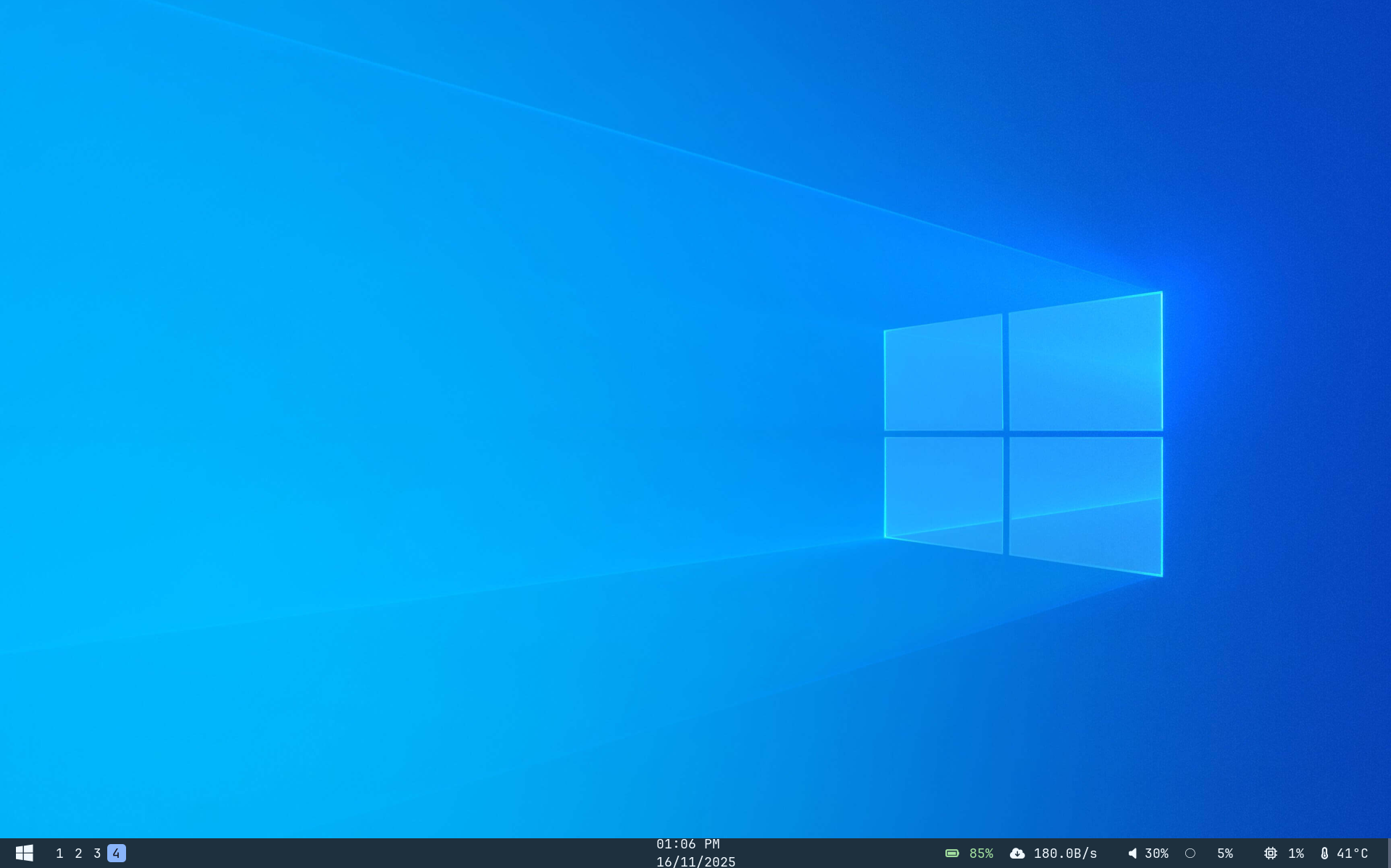Click the CPU chip icon in the tray
The image size is (1391, 868).
point(1269,853)
